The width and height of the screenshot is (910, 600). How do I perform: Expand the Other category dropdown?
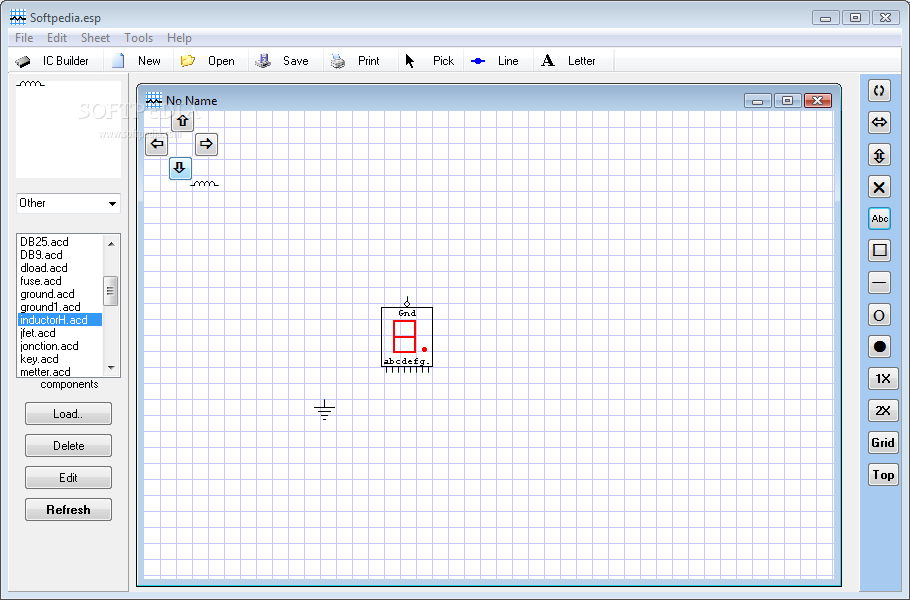coord(112,204)
